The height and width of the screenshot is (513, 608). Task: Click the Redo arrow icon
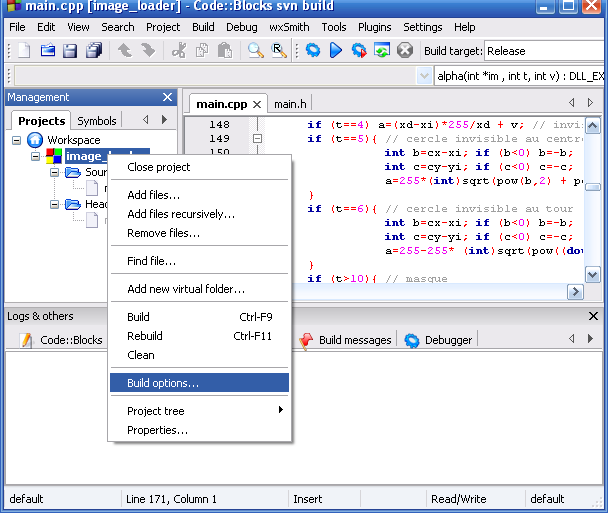click(148, 50)
